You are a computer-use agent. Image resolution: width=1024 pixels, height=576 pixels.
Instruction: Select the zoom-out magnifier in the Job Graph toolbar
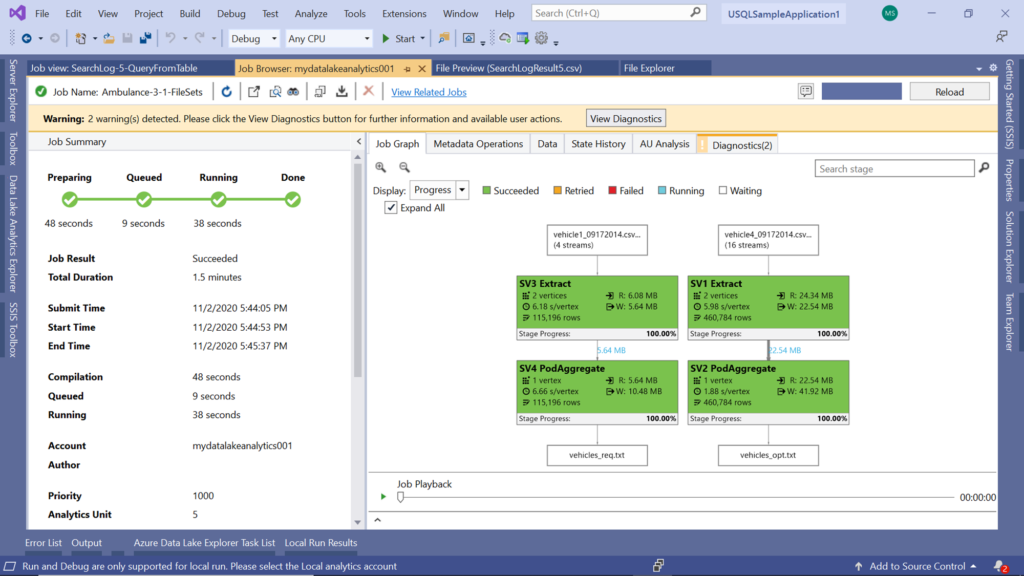click(404, 167)
